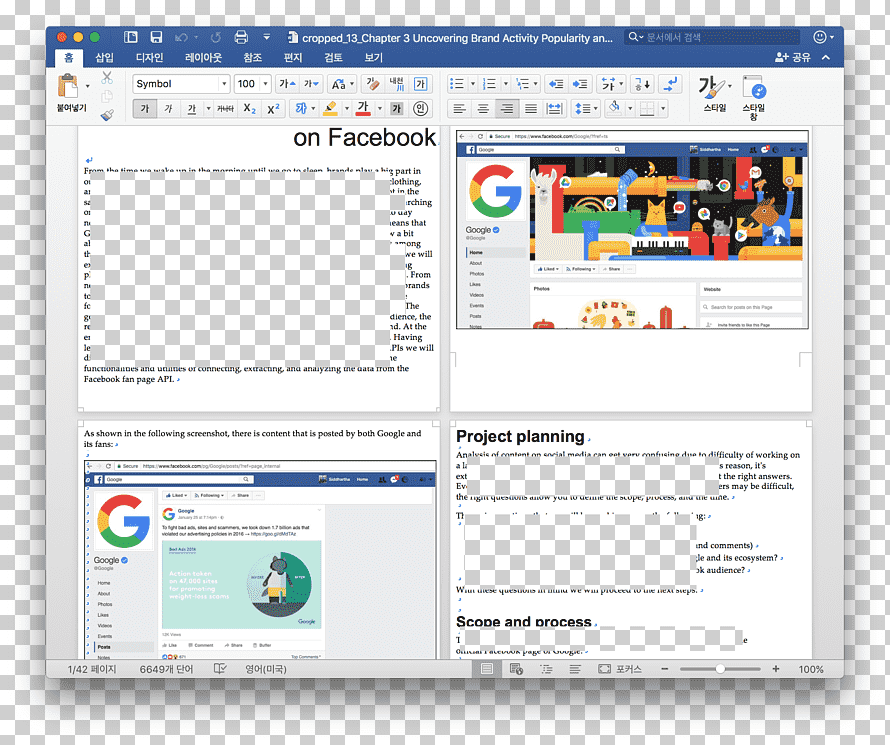
Task: Click the zoom slider handle in status bar
Action: click(720, 669)
